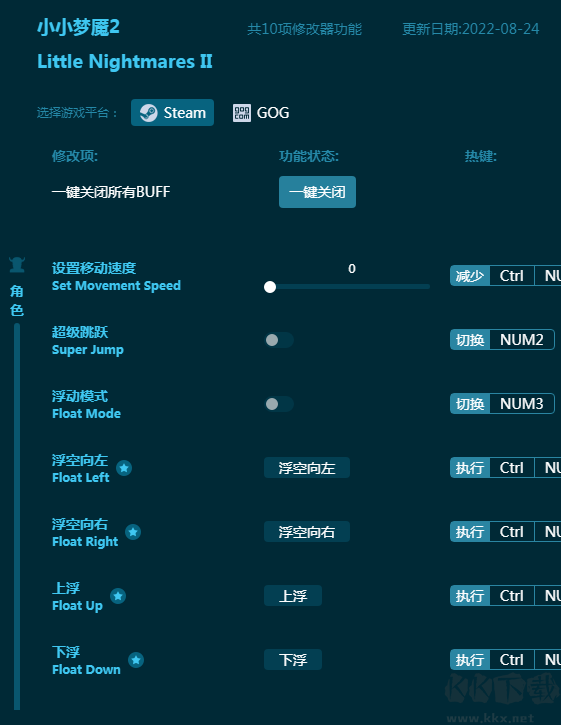
Task: Click the 一键关闭 button to disable buffs
Action: pos(317,192)
